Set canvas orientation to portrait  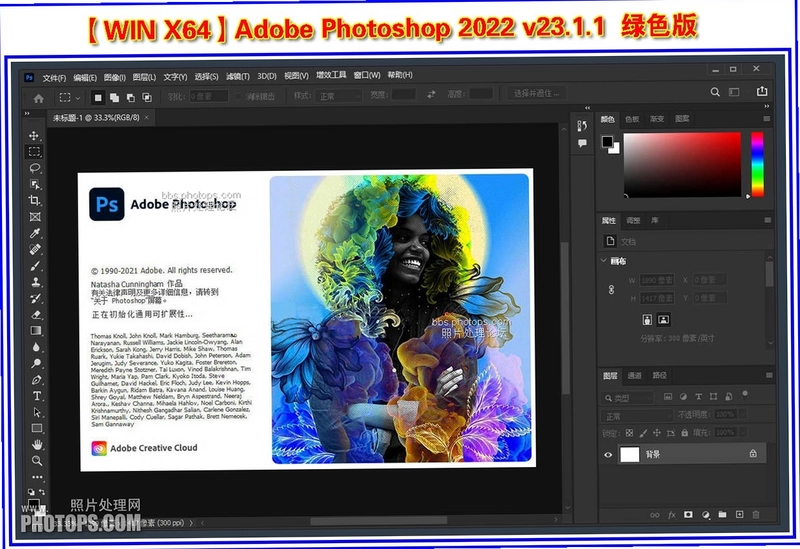pos(647,320)
